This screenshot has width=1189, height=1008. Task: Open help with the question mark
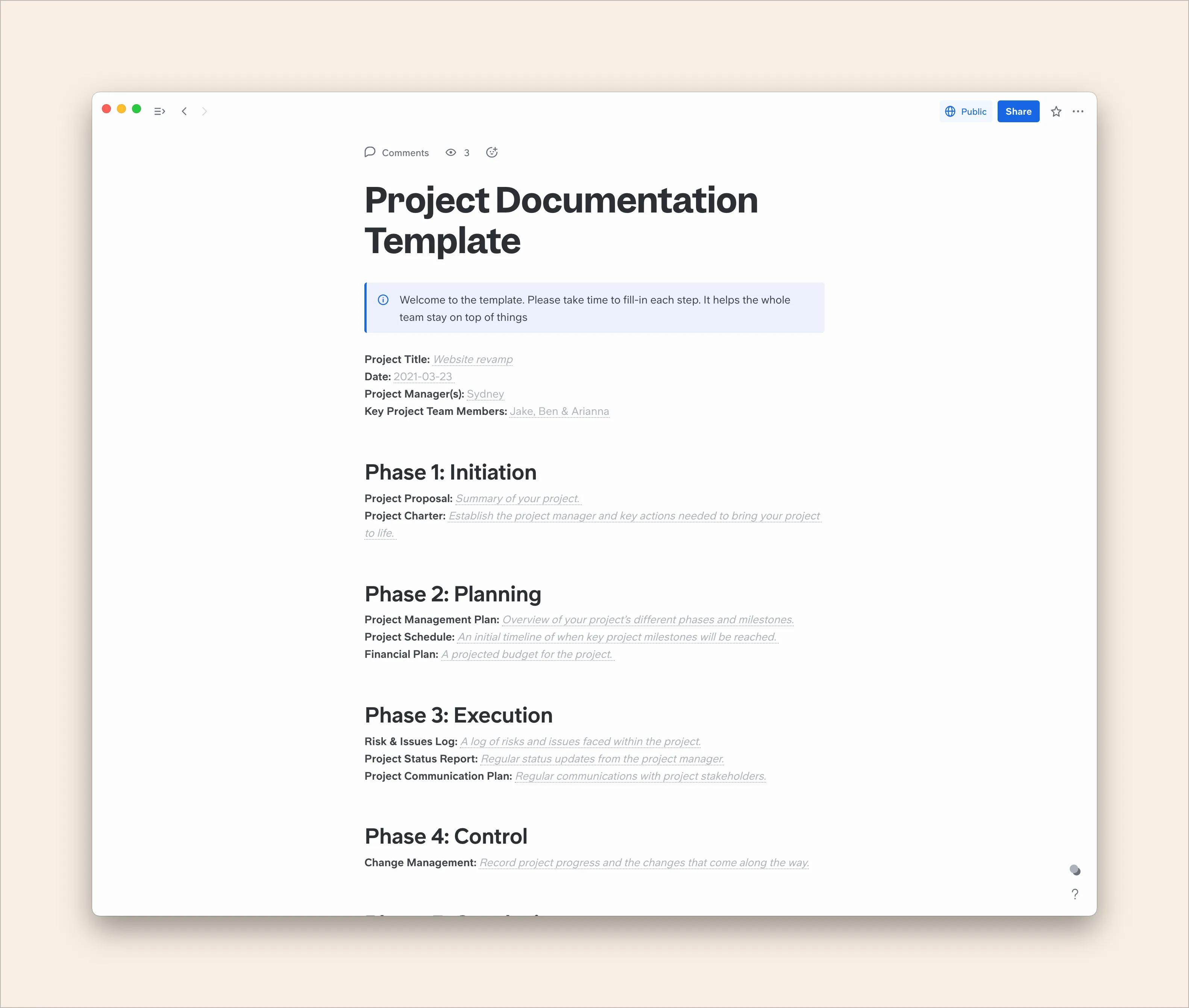click(x=1075, y=894)
